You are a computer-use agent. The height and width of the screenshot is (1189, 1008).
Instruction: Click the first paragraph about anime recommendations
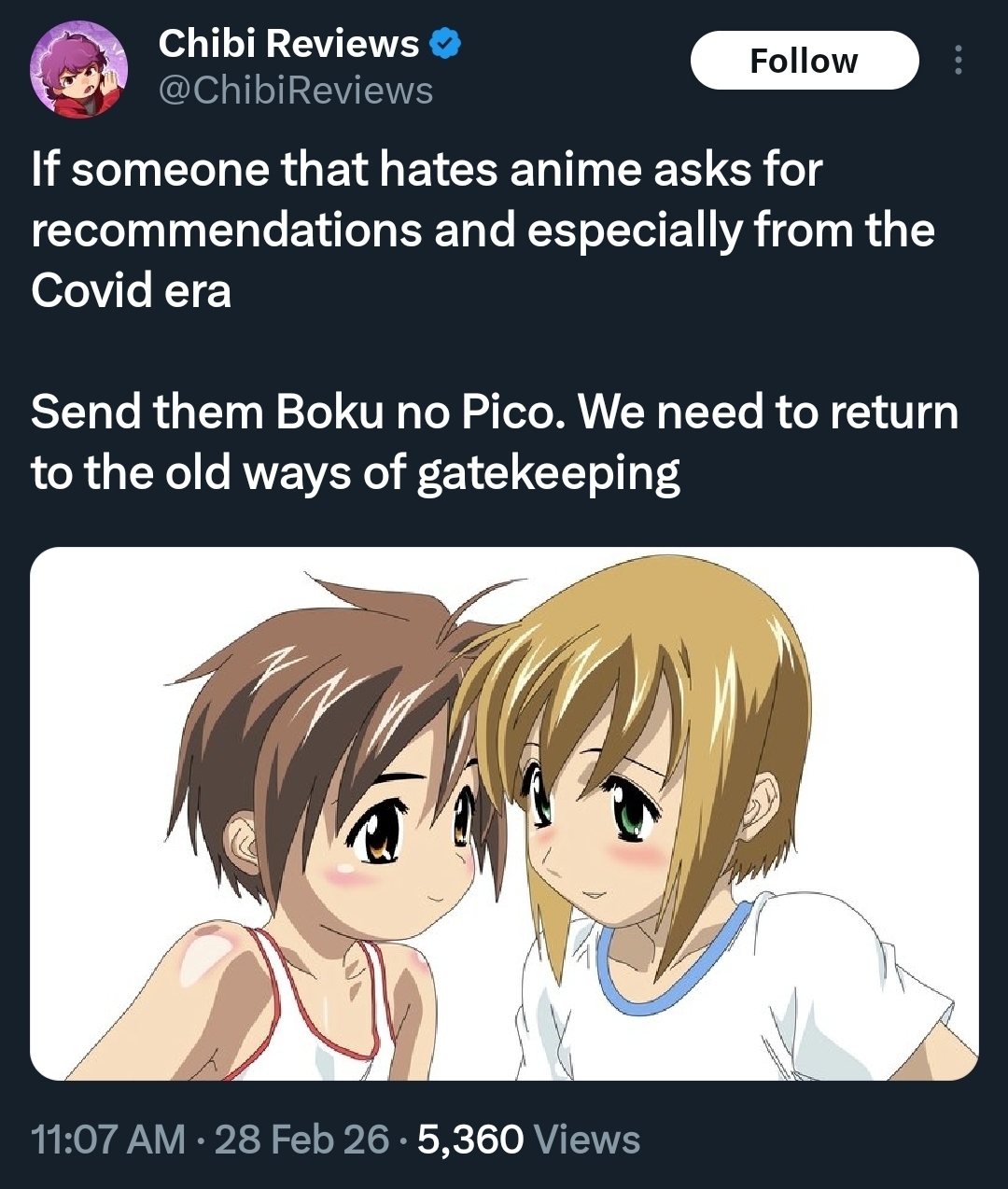point(483,230)
